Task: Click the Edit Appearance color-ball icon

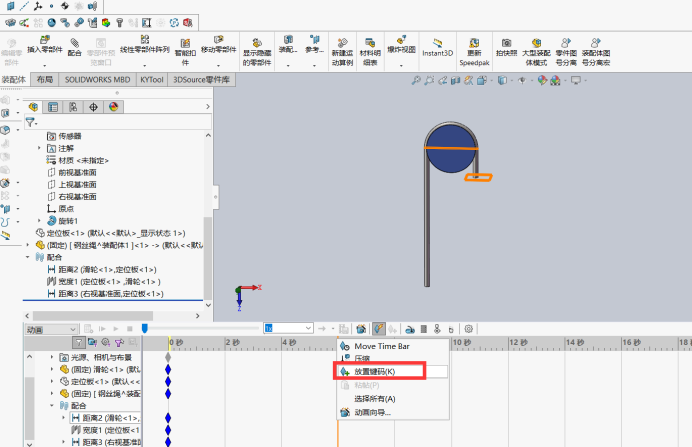Action: [x=542, y=80]
